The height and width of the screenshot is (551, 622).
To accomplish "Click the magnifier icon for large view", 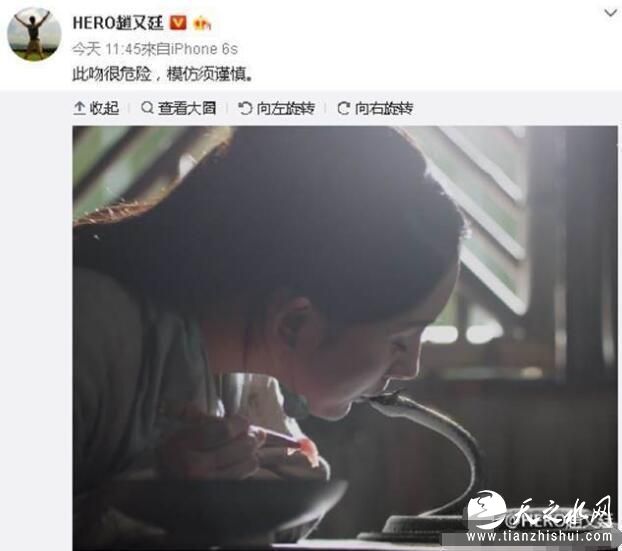I will click(x=147, y=108).
